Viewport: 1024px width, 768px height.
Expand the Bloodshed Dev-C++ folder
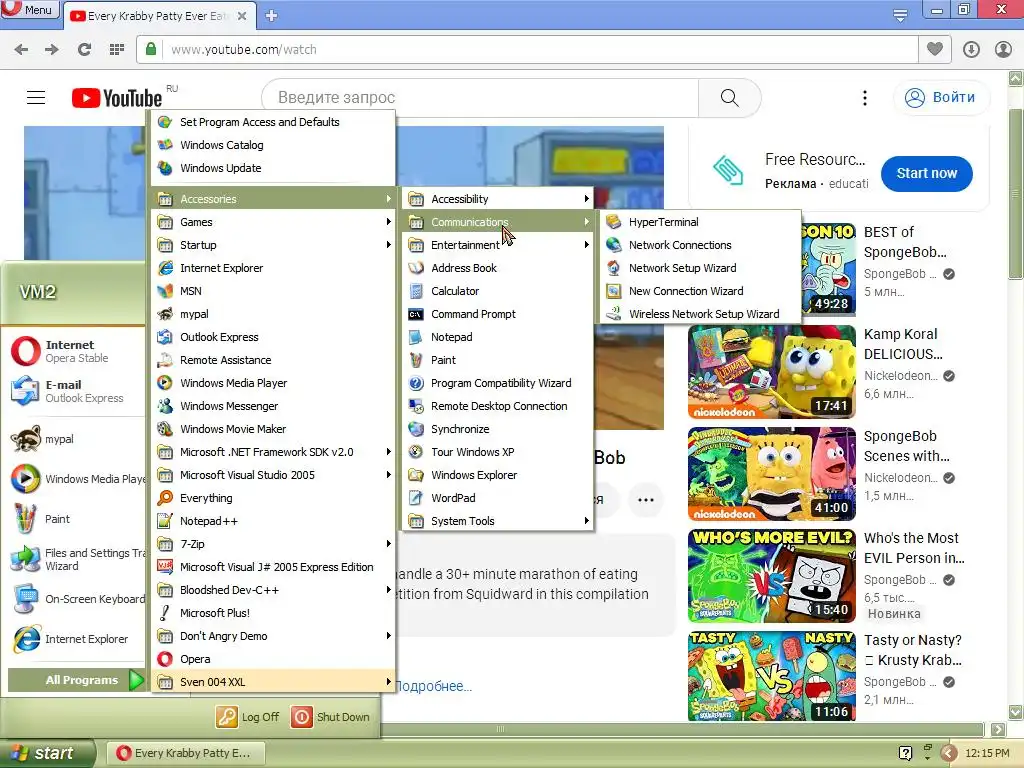click(x=274, y=590)
